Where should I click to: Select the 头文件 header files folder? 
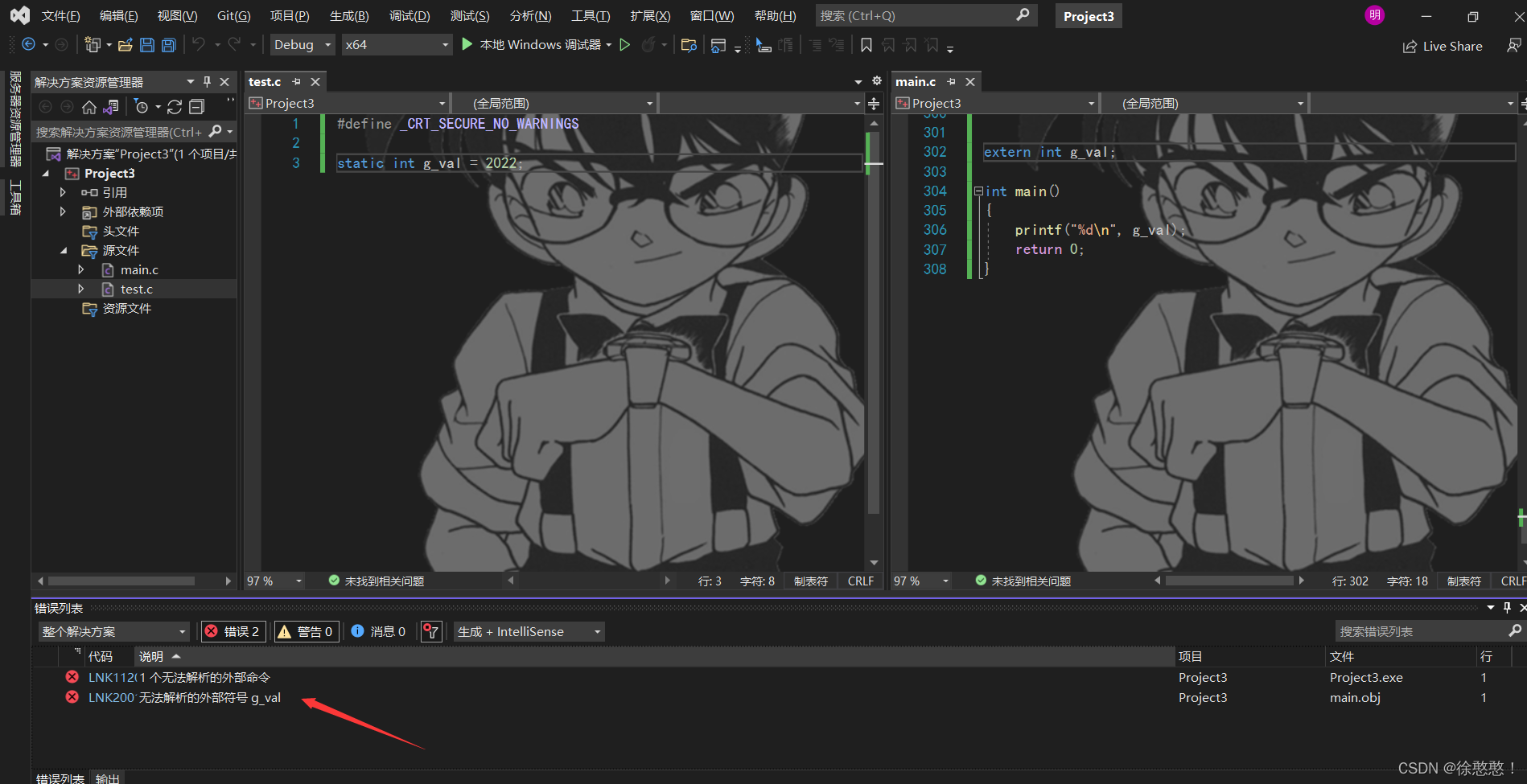(x=121, y=232)
